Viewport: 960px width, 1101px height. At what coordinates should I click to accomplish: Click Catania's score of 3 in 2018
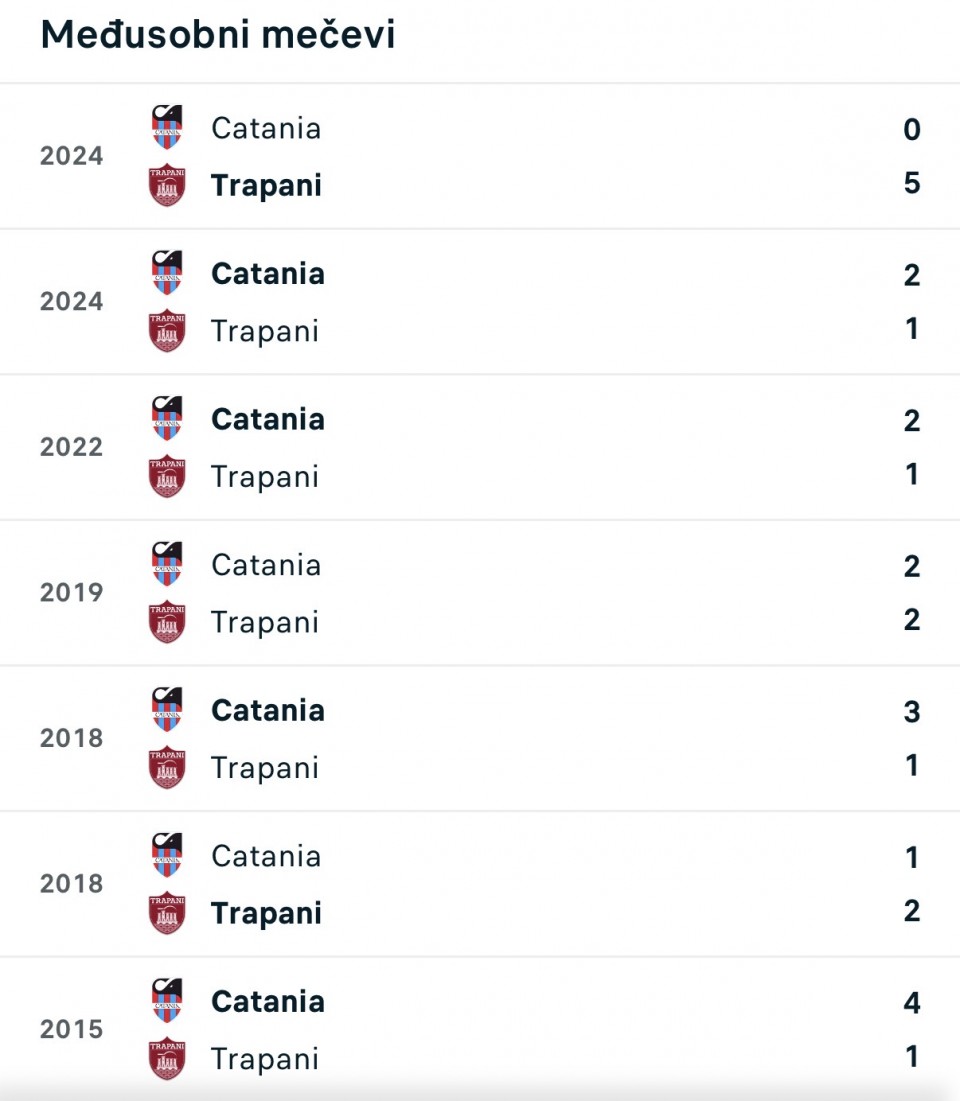911,711
